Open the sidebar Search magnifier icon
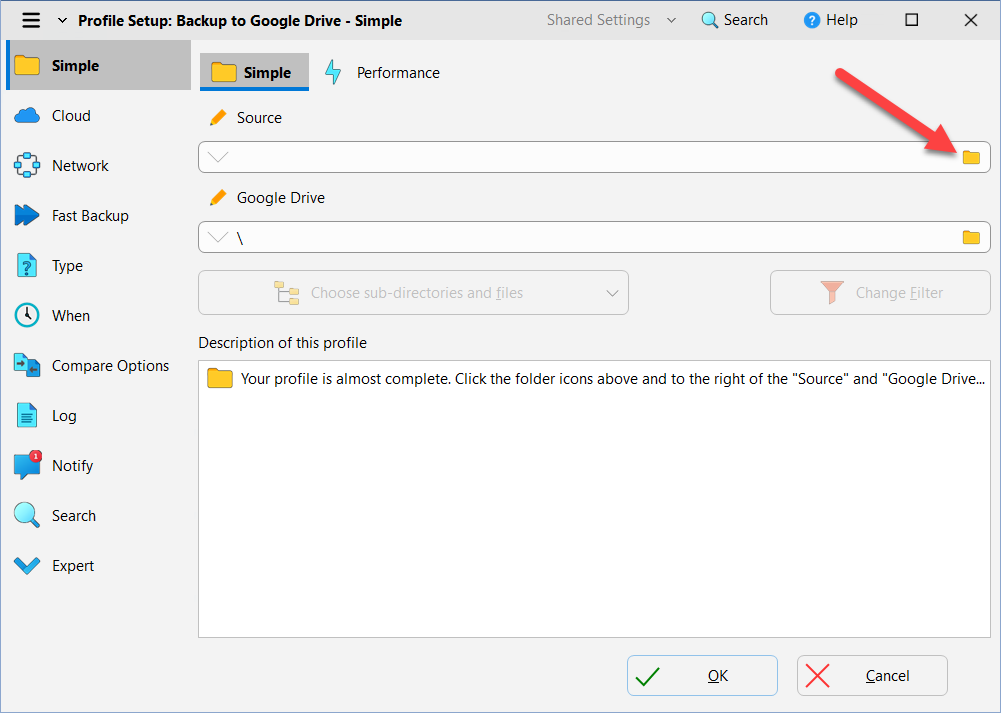The image size is (1001, 713). 27,515
